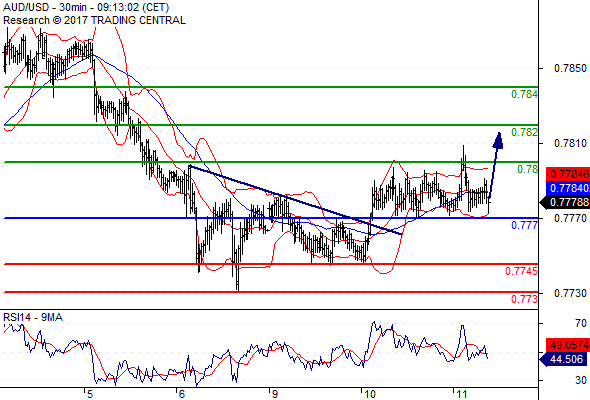Select the blue 0.77840 price tag
This screenshot has width=590, height=400.
click(568, 188)
